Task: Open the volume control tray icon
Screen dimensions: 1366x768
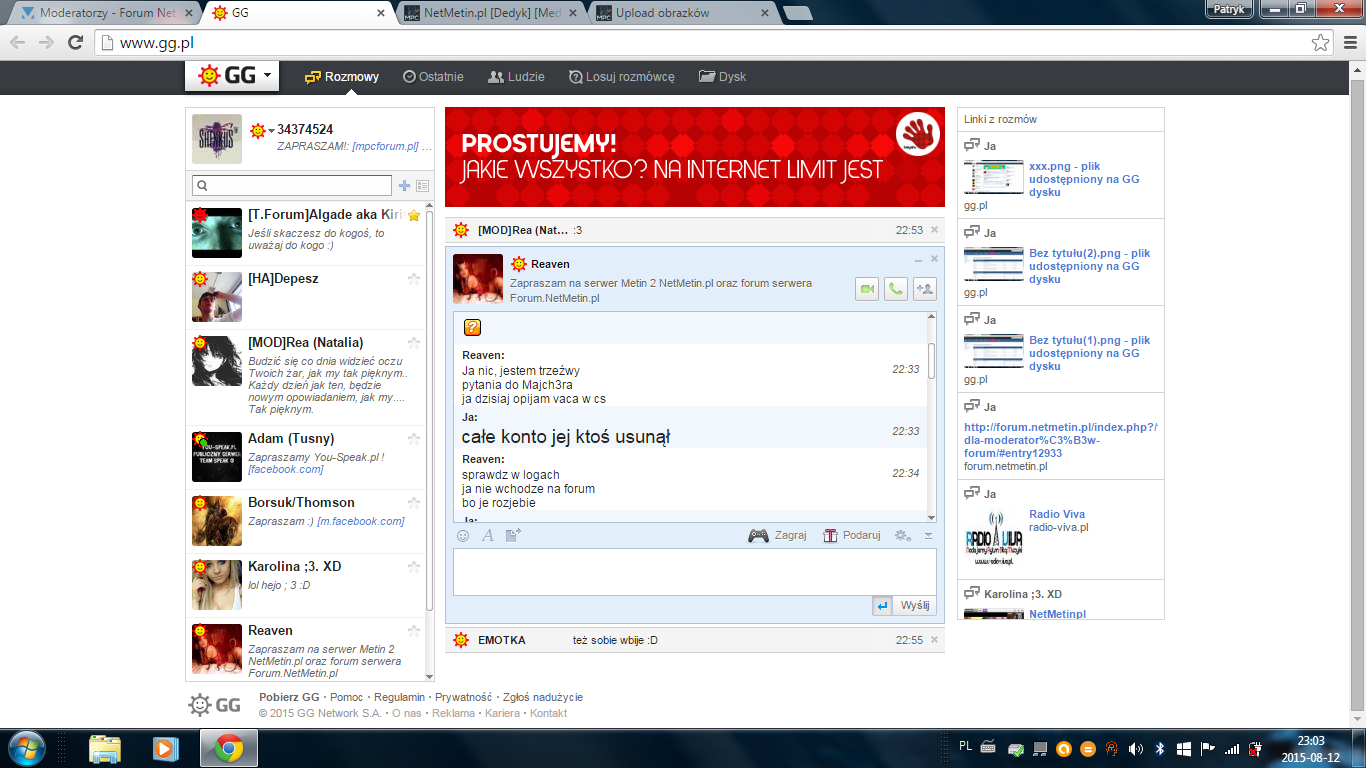Action: (x=1135, y=748)
